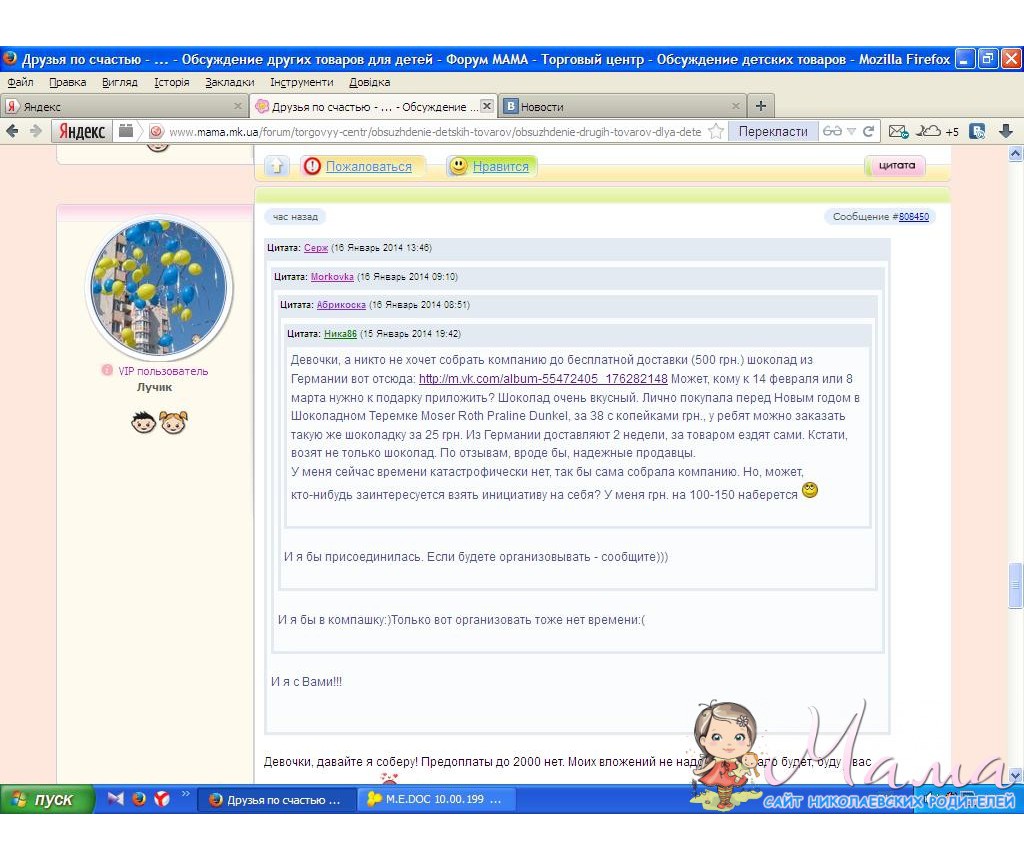Image resolution: width=1024 pixels, height=860 pixels.
Task: Click the bookmark star in the address bar
Action: [716, 131]
